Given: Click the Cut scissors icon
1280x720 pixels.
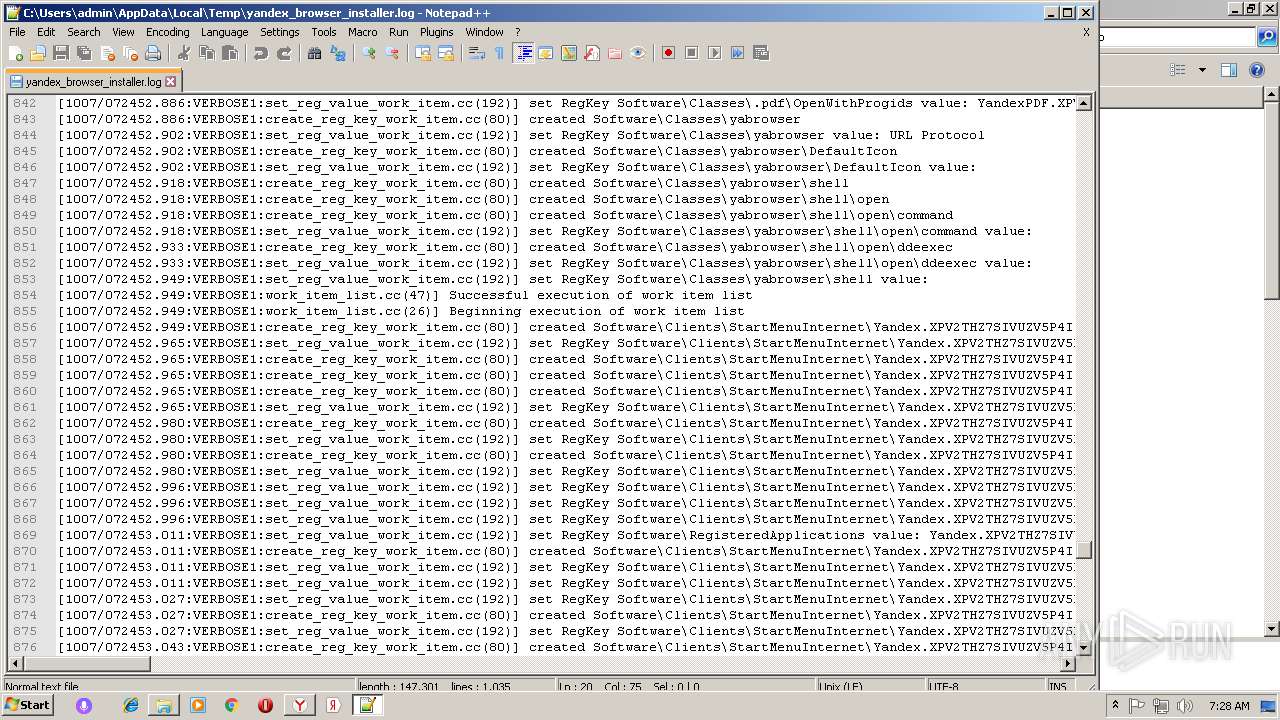Looking at the screenshot, I should coord(183,53).
